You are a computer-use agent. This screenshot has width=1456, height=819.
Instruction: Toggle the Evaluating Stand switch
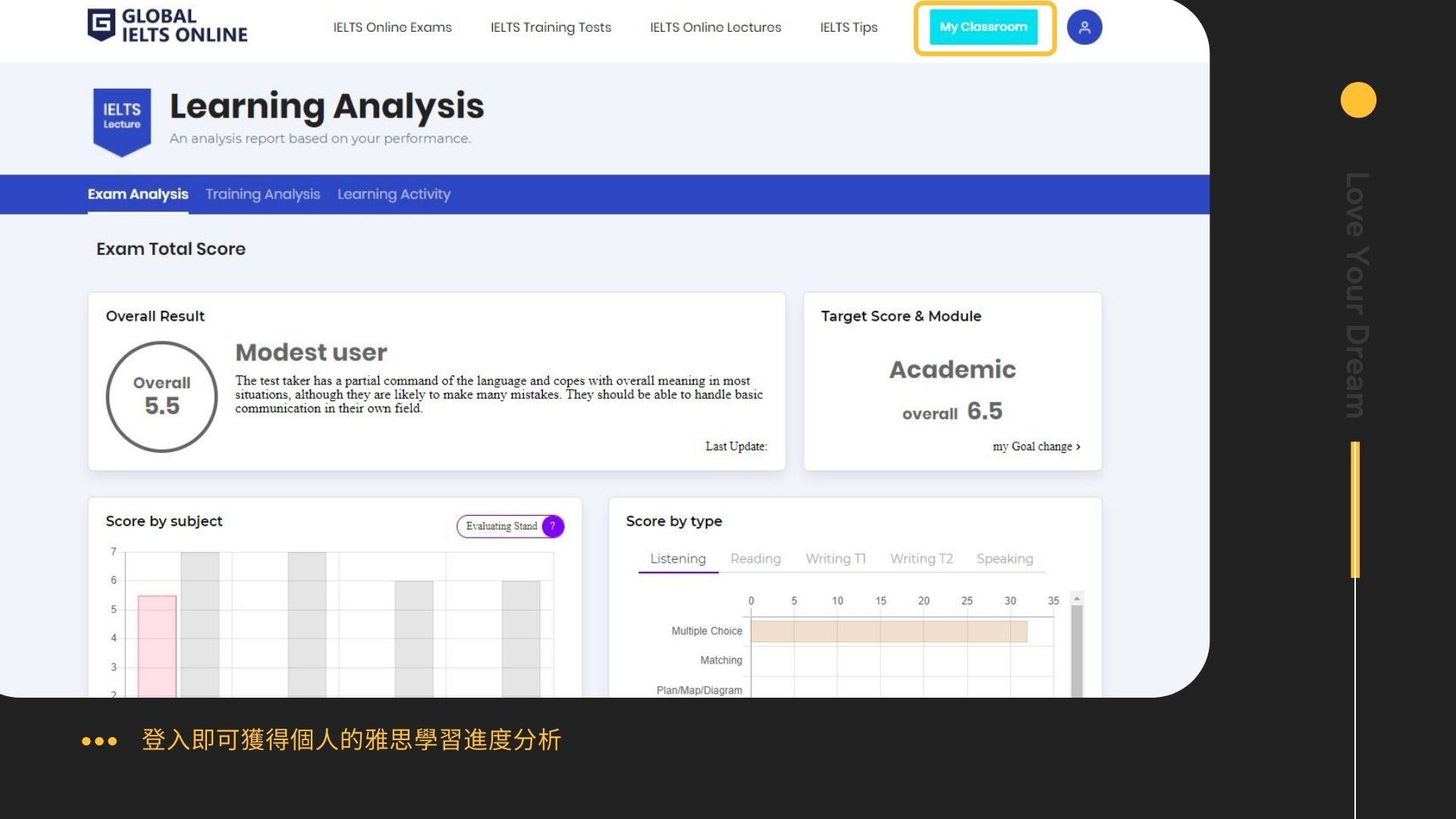click(x=502, y=526)
